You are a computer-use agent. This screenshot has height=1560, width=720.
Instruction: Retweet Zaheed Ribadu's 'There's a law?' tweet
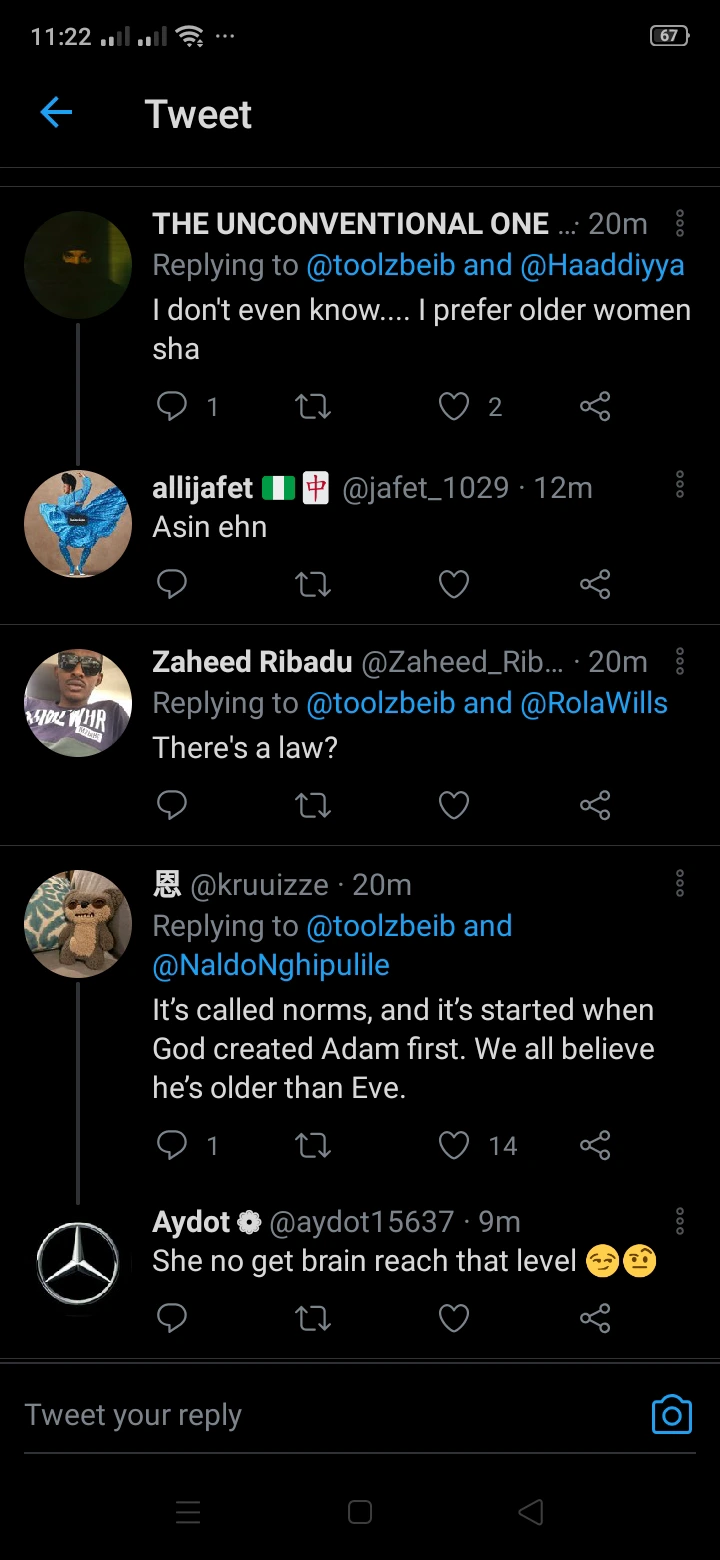coord(313,805)
